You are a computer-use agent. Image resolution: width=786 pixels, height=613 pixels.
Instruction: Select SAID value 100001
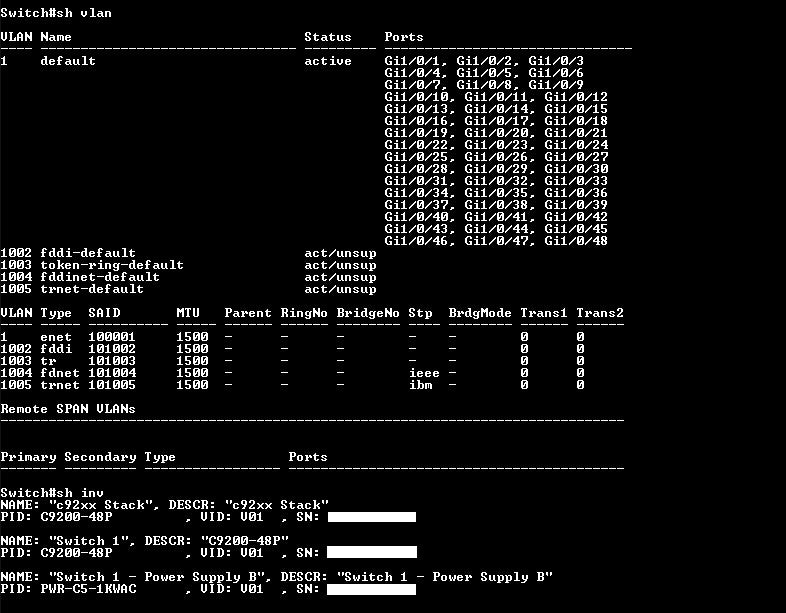(112, 337)
